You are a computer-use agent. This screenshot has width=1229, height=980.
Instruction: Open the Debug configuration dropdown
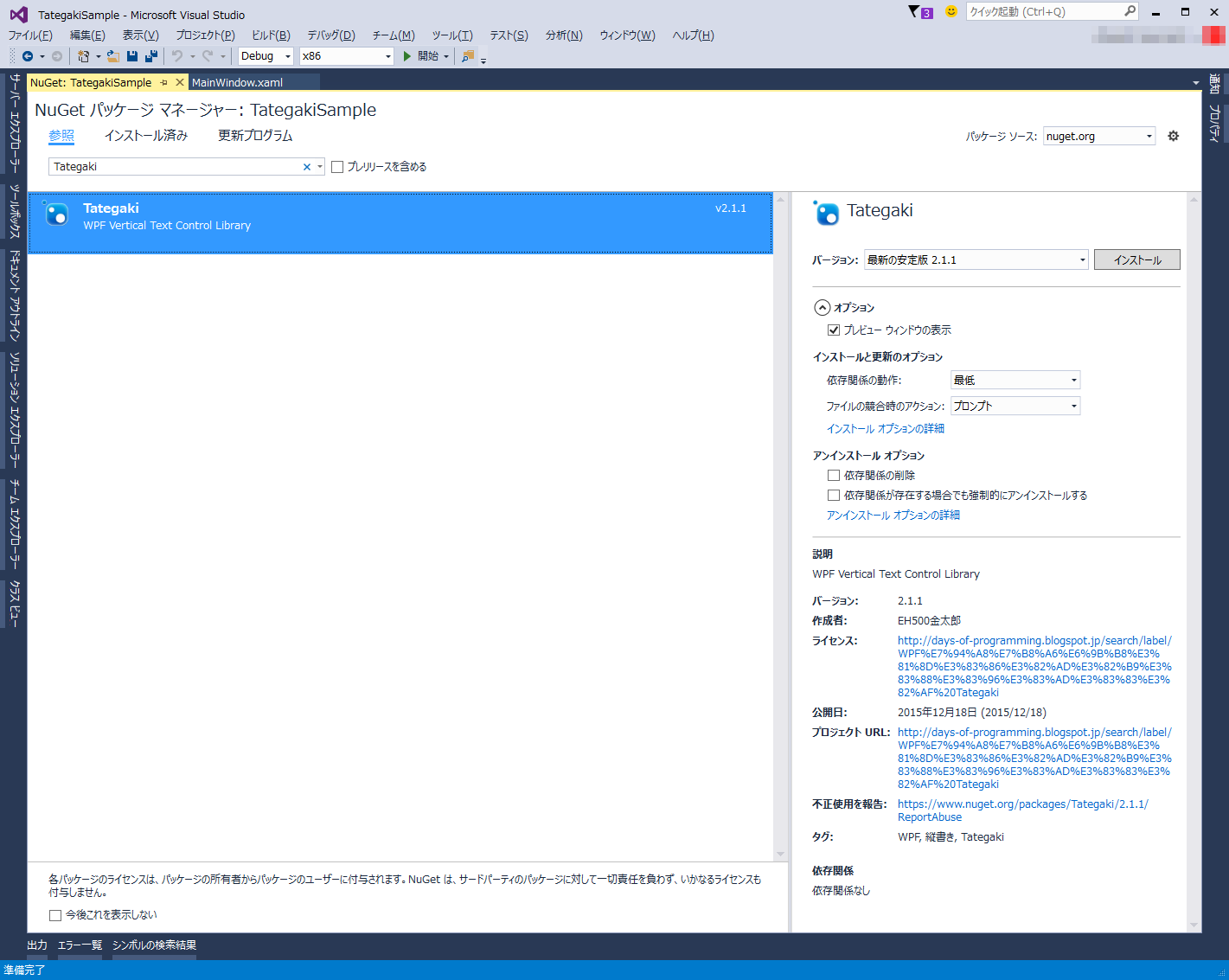[x=266, y=56]
